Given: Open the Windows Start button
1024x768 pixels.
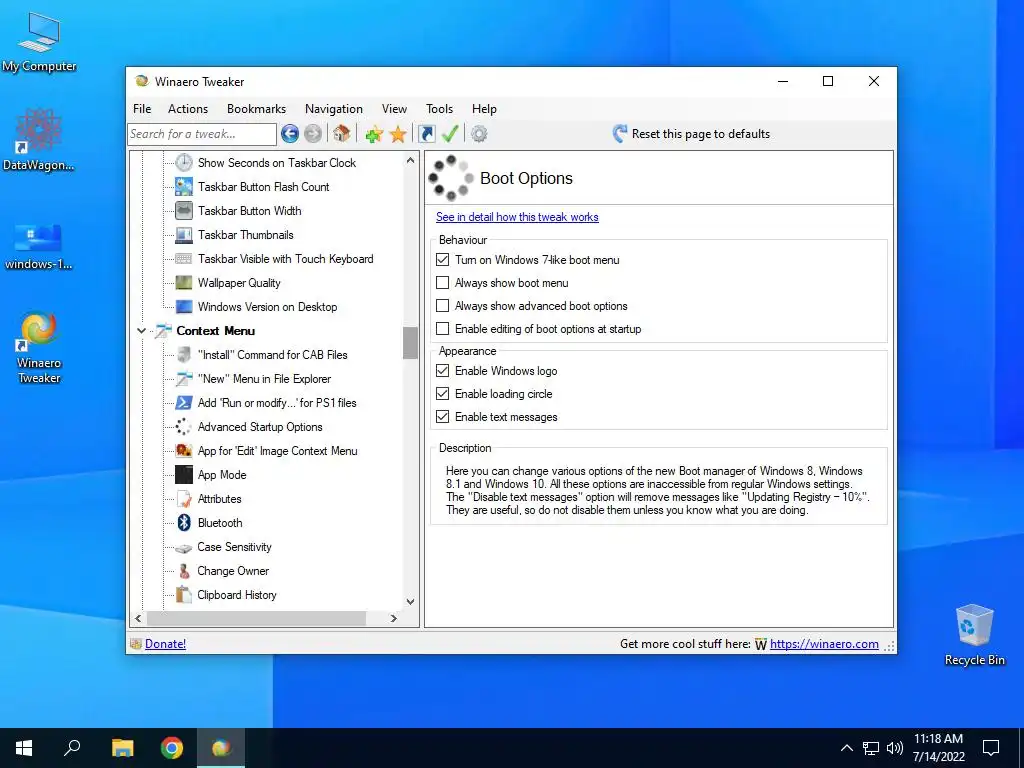Looking at the screenshot, I should (x=24, y=748).
